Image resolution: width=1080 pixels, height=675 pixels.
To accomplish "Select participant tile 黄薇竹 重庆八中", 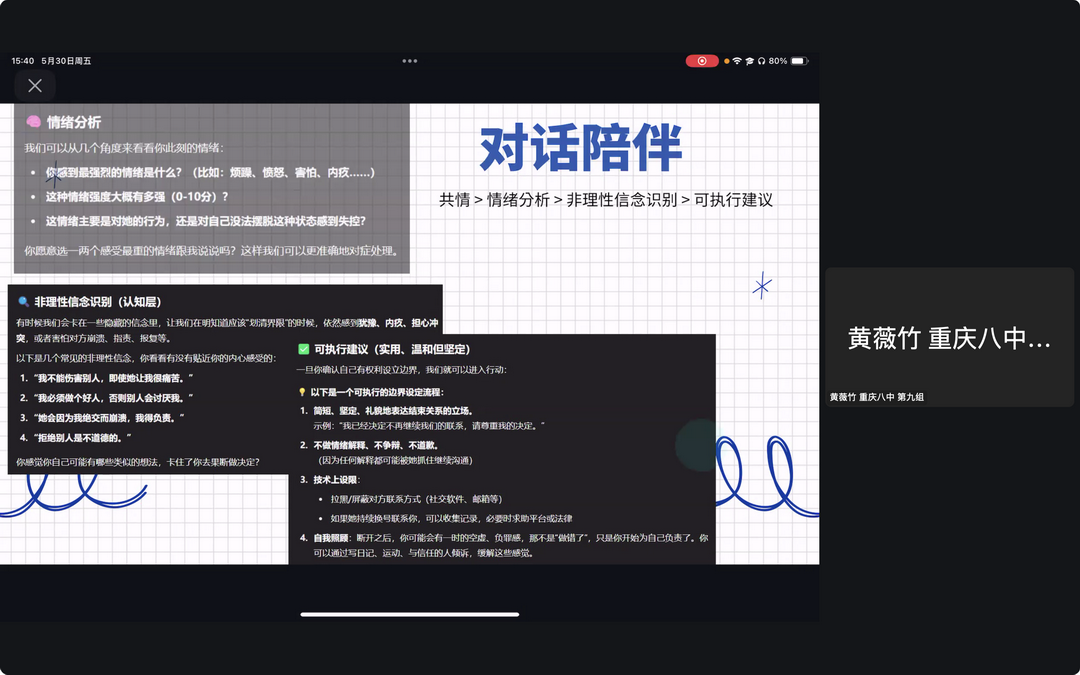I will (949, 337).
